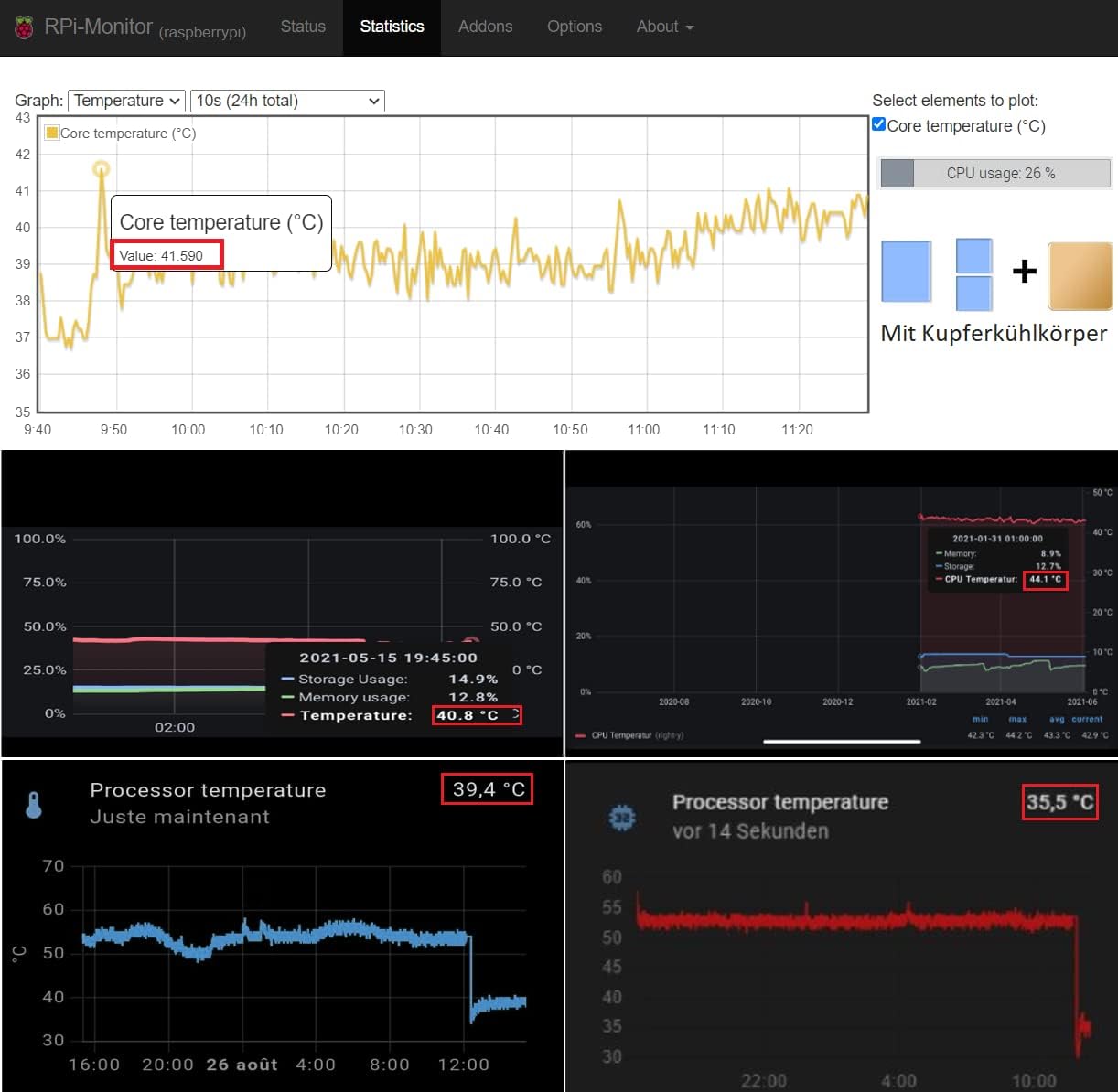Click the blue CPU chip icon
1118x1092 pixels.
click(x=622, y=817)
